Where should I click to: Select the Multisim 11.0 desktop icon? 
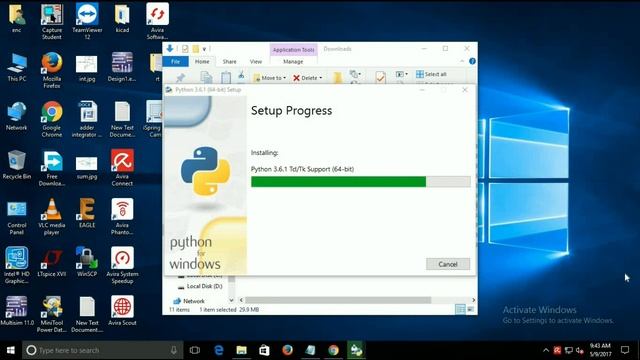17,311
